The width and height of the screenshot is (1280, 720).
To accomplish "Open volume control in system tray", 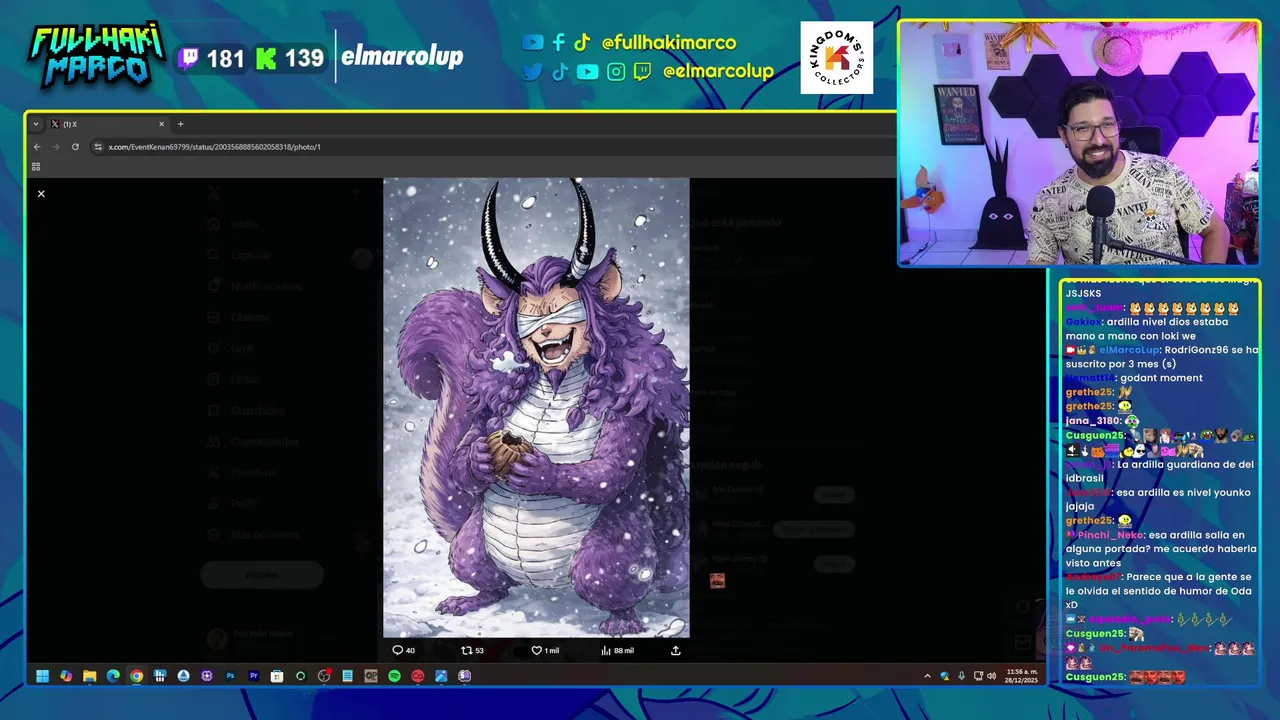I will point(992,676).
